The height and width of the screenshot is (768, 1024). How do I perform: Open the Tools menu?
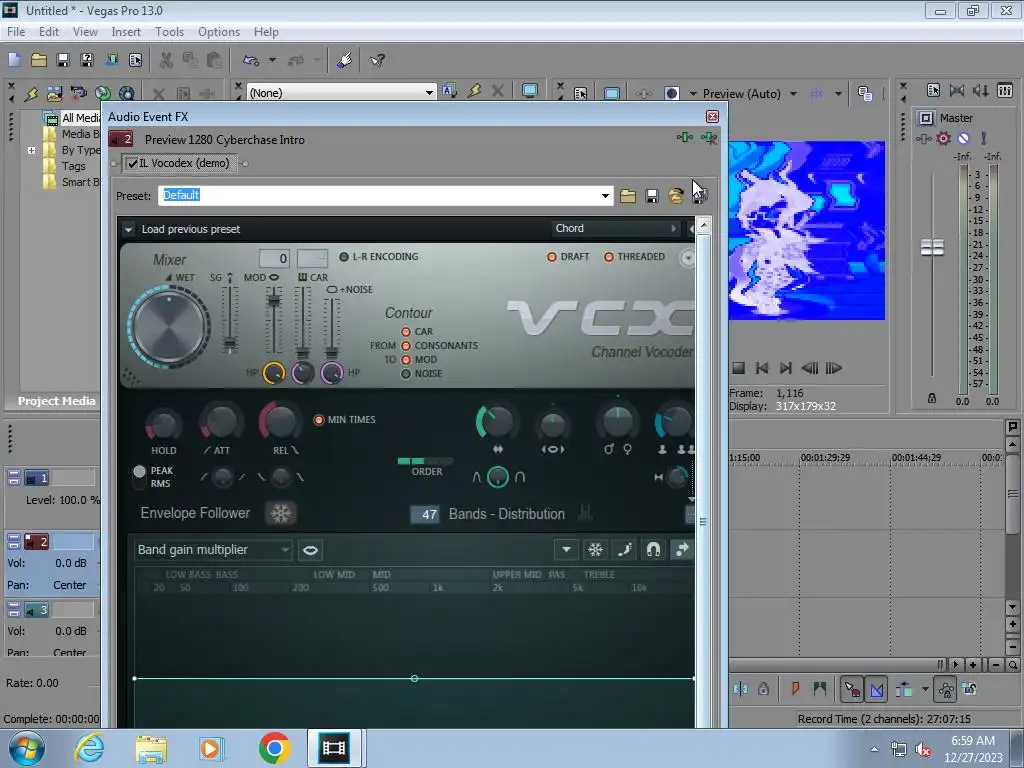click(x=169, y=31)
